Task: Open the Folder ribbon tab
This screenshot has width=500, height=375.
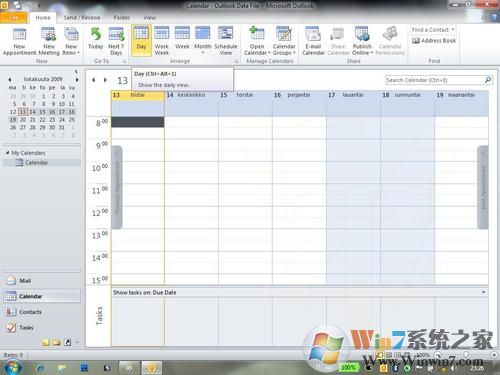Action: [122, 17]
